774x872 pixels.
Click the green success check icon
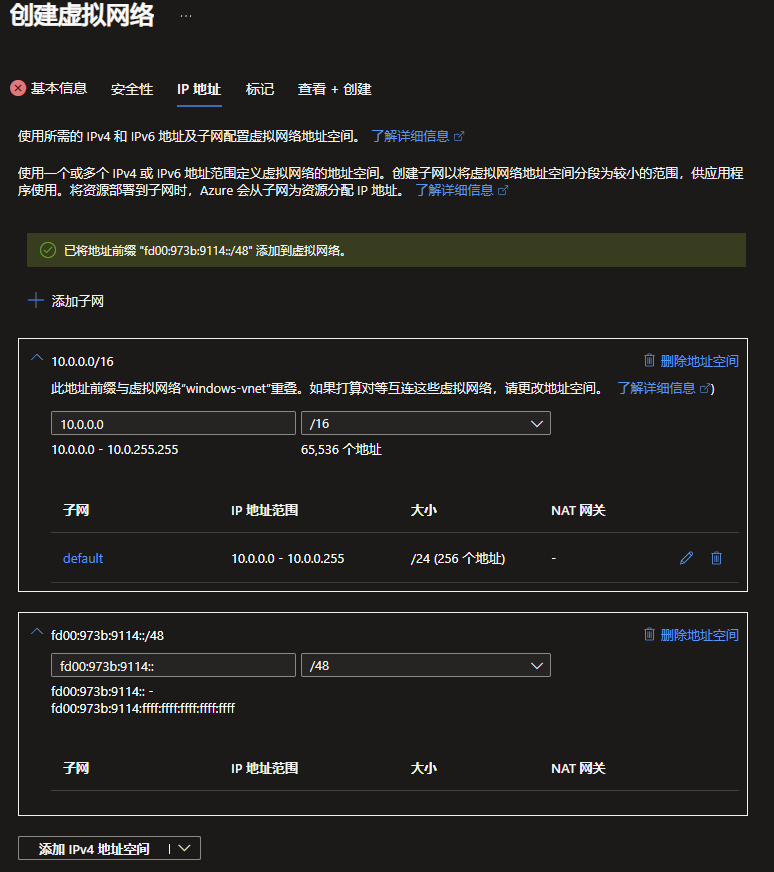(47, 250)
